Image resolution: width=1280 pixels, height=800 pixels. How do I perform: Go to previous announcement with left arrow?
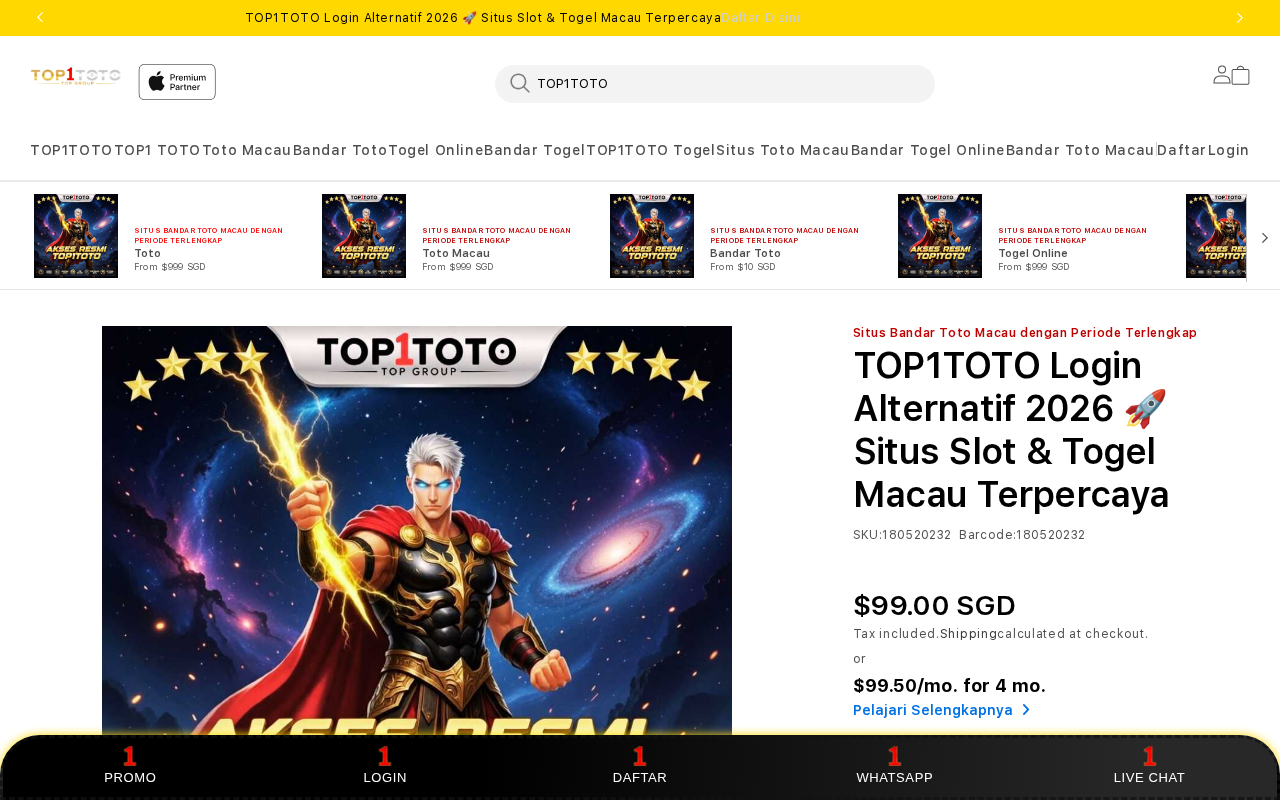click(40, 17)
